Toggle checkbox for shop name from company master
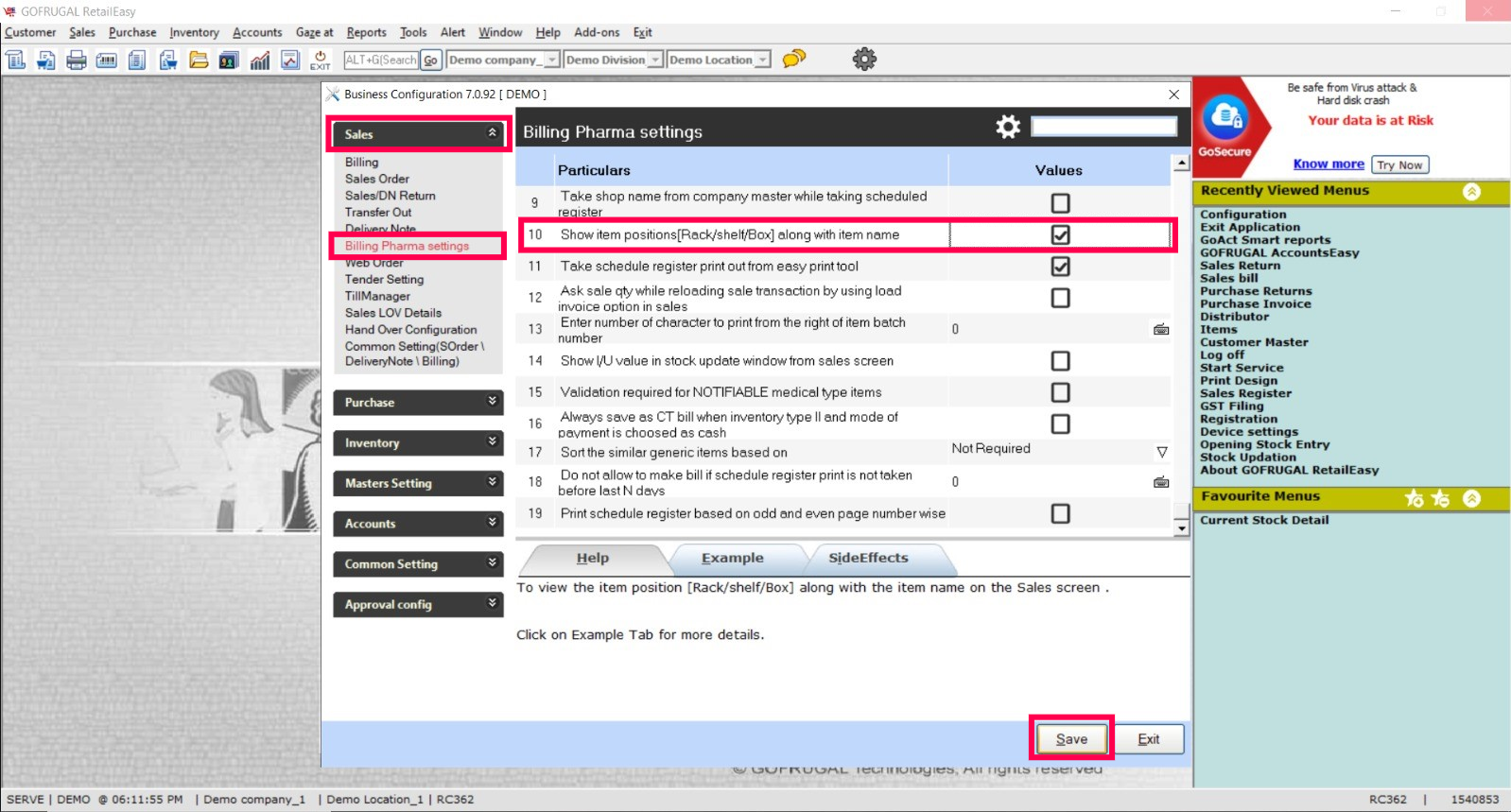Image resolution: width=1511 pixels, height=812 pixels. [1061, 203]
